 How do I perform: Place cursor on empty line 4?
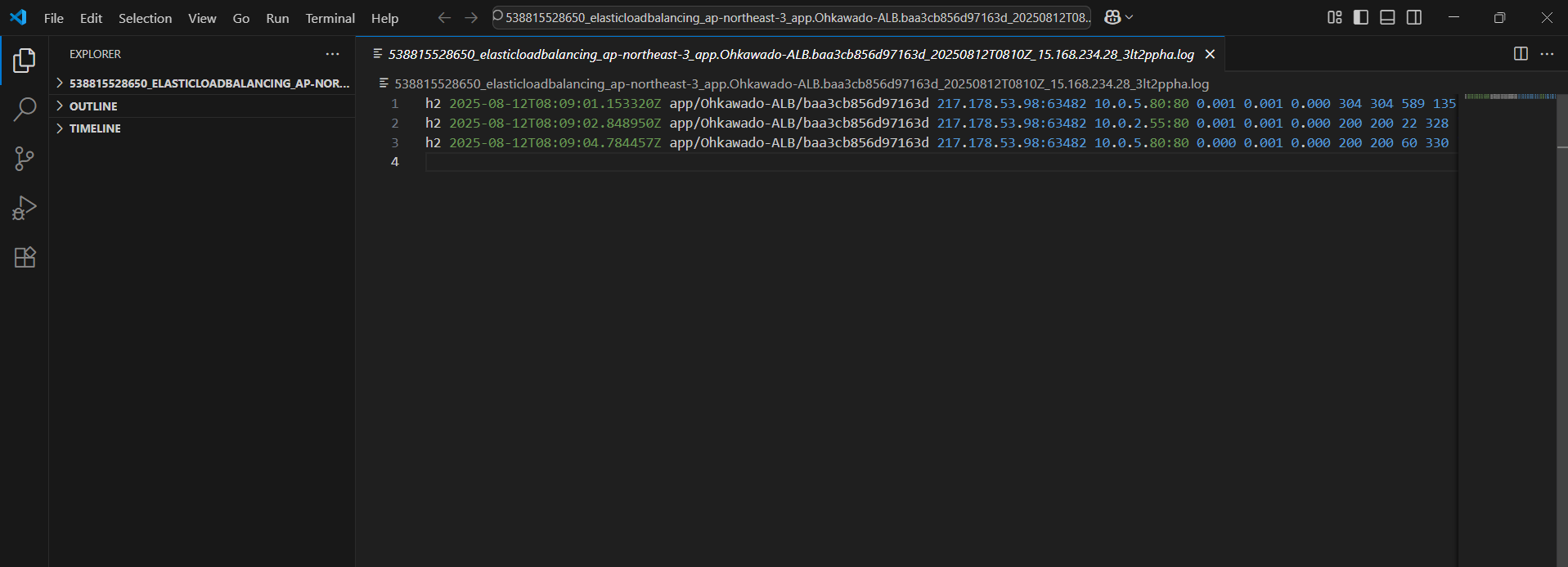(941, 162)
